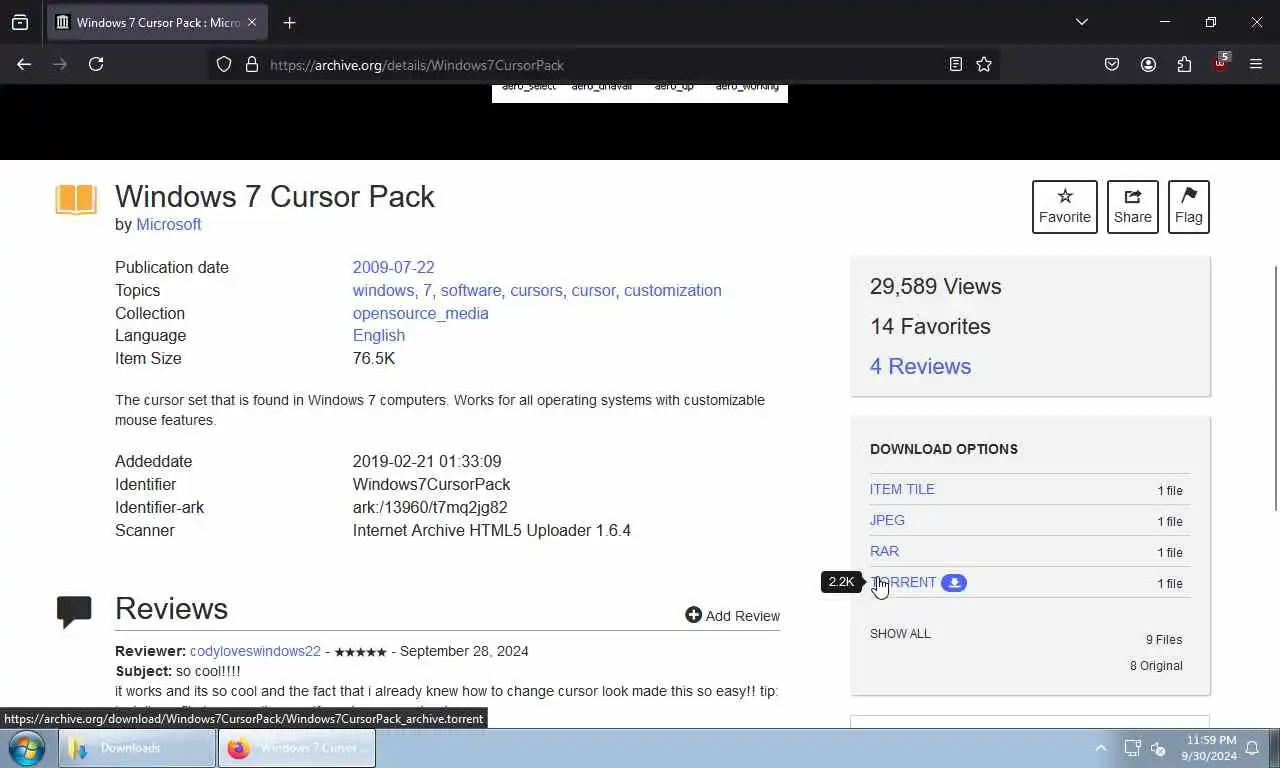
Task: Click the Addeddate value 2019-02-21 01:33:09
Action: tap(427, 461)
